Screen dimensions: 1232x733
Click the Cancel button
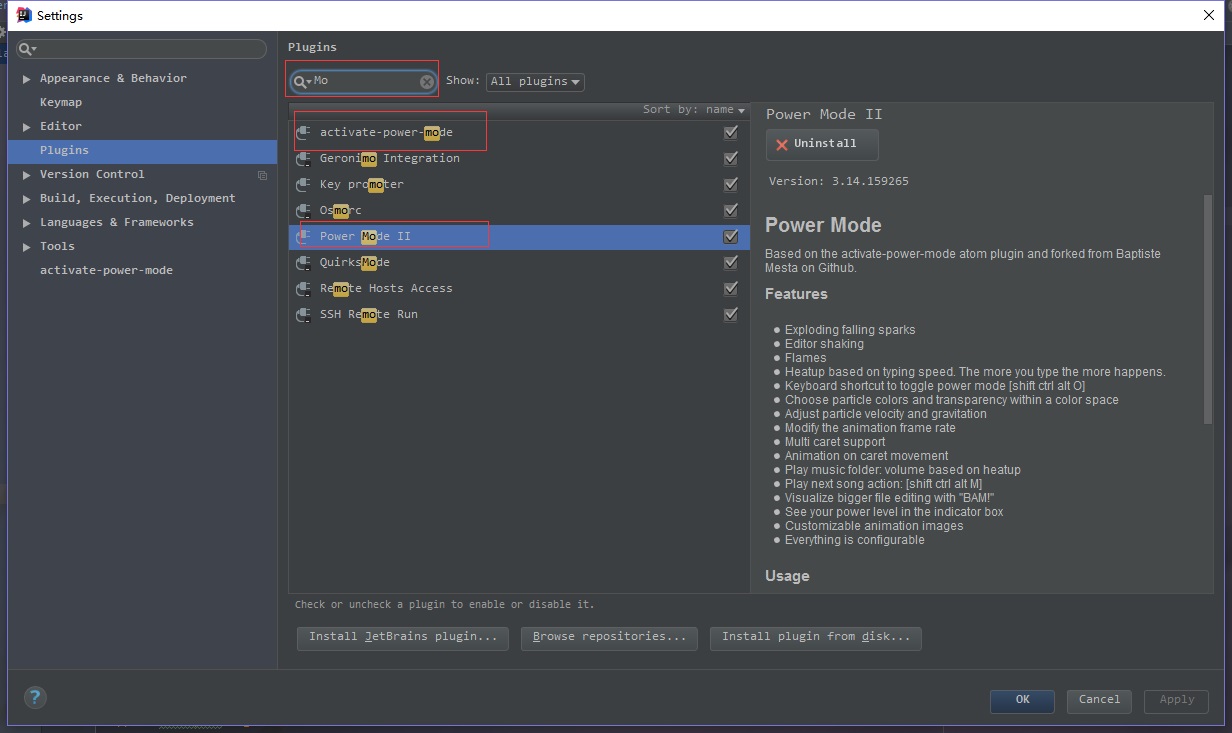(1099, 700)
